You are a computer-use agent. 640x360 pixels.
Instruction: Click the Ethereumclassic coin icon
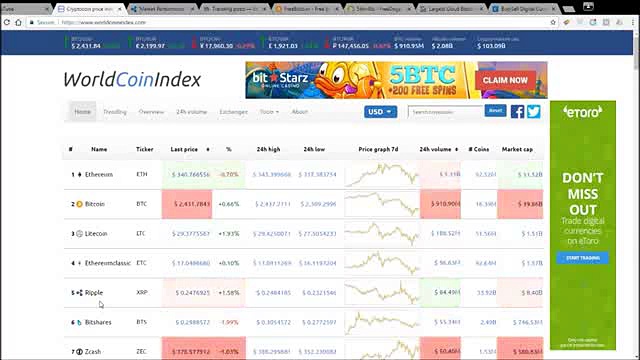point(80,263)
